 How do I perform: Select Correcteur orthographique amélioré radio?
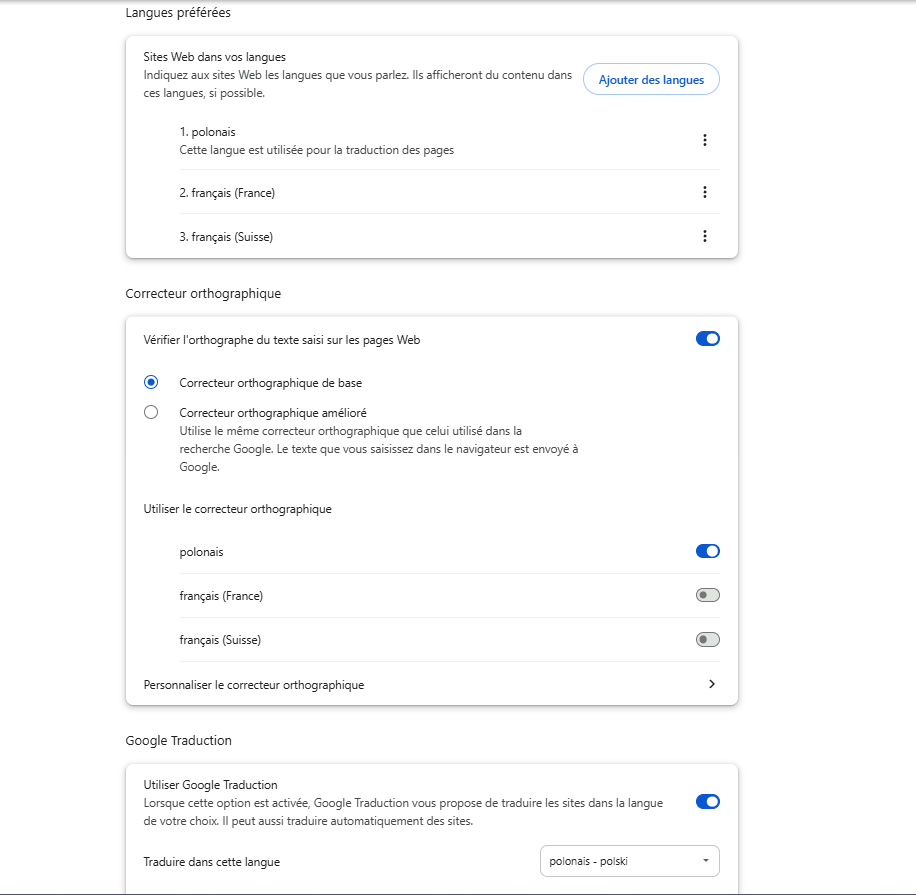pos(151,412)
